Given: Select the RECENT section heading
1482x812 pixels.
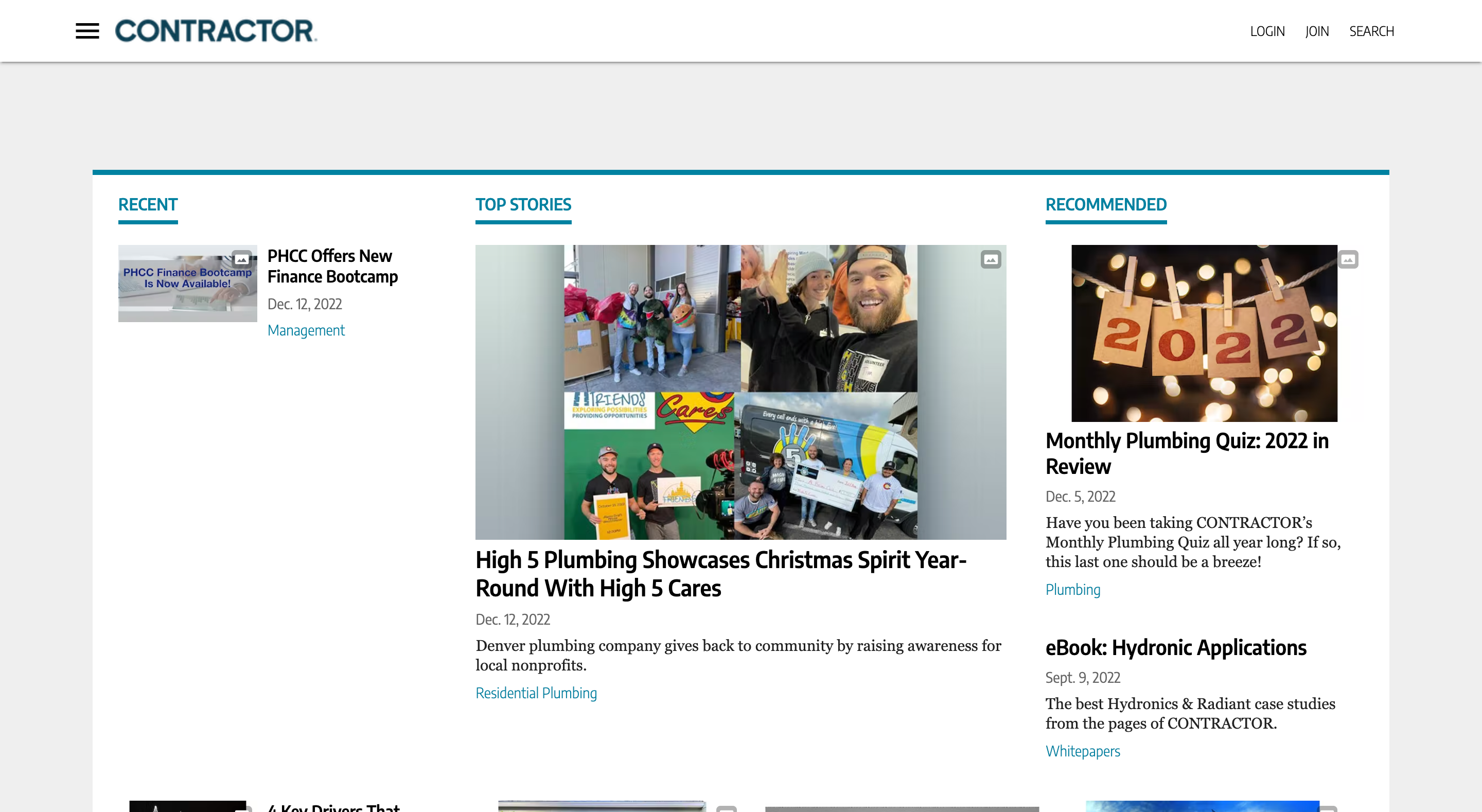Looking at the screenshot, I should tap(148, 205).
